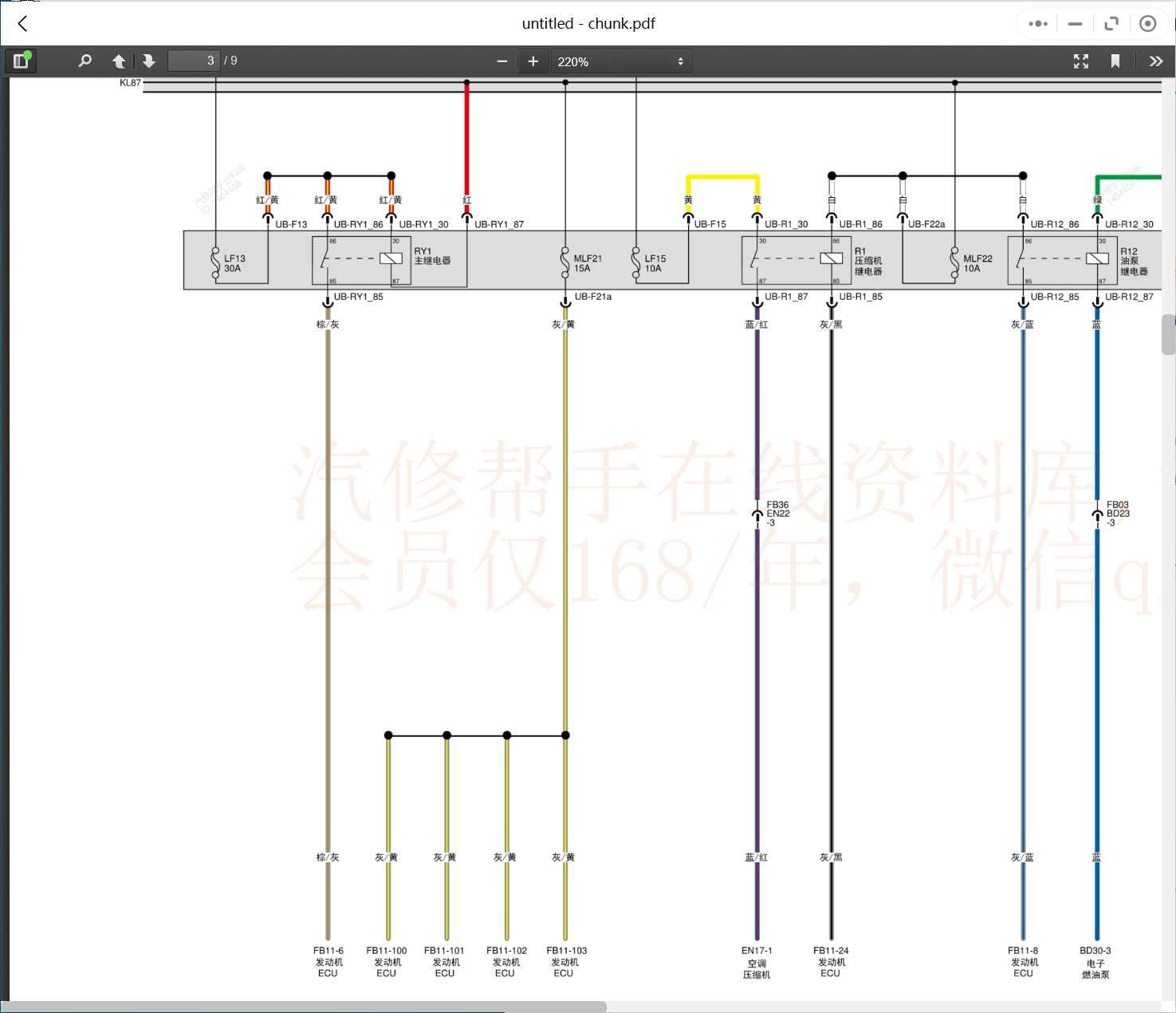
Task: Zoom in using the plus icon
Action: [x=533, y=61]
